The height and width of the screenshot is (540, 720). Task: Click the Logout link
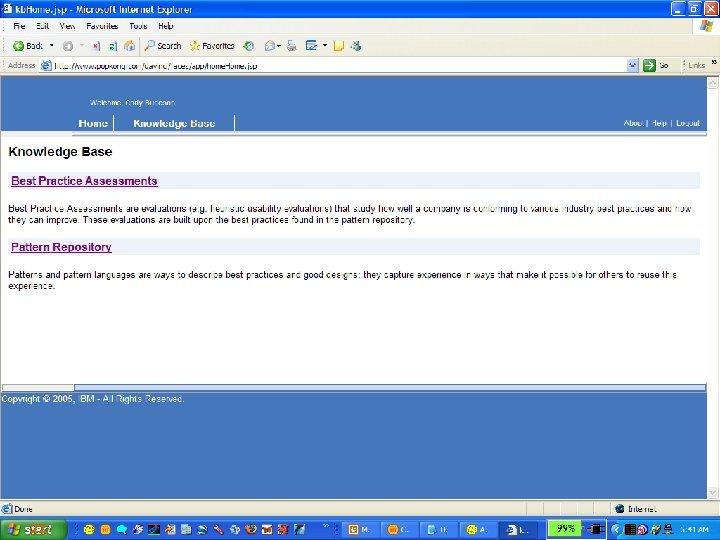pyautogui.click(x=687, y=123)
